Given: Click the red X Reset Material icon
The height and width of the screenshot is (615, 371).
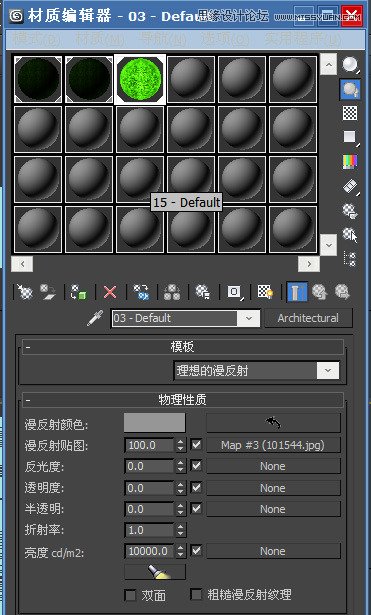Looking at the screenshot, I should coord(110,292).
